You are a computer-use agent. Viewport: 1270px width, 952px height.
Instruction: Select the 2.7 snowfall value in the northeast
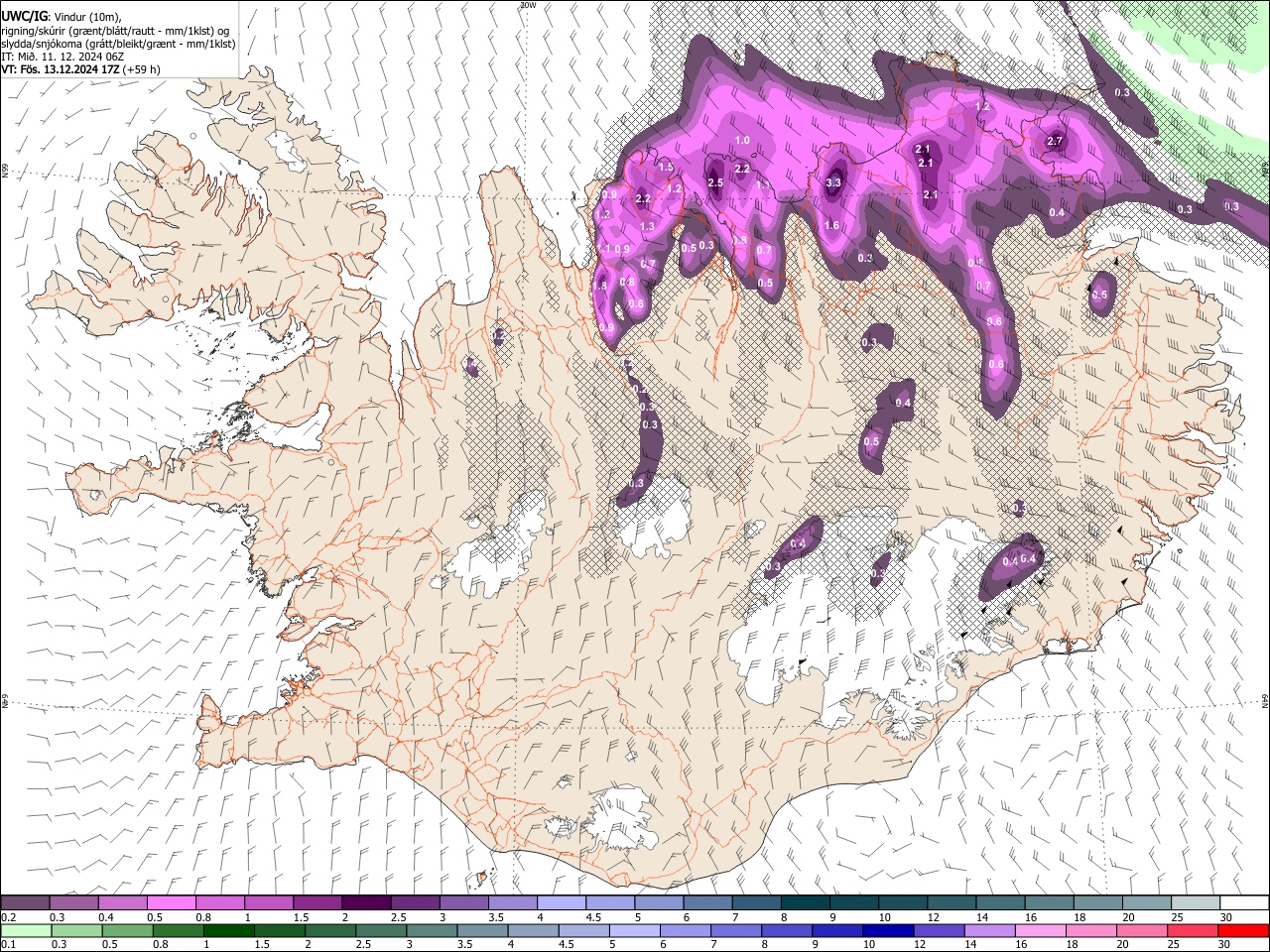point(1055,141)
